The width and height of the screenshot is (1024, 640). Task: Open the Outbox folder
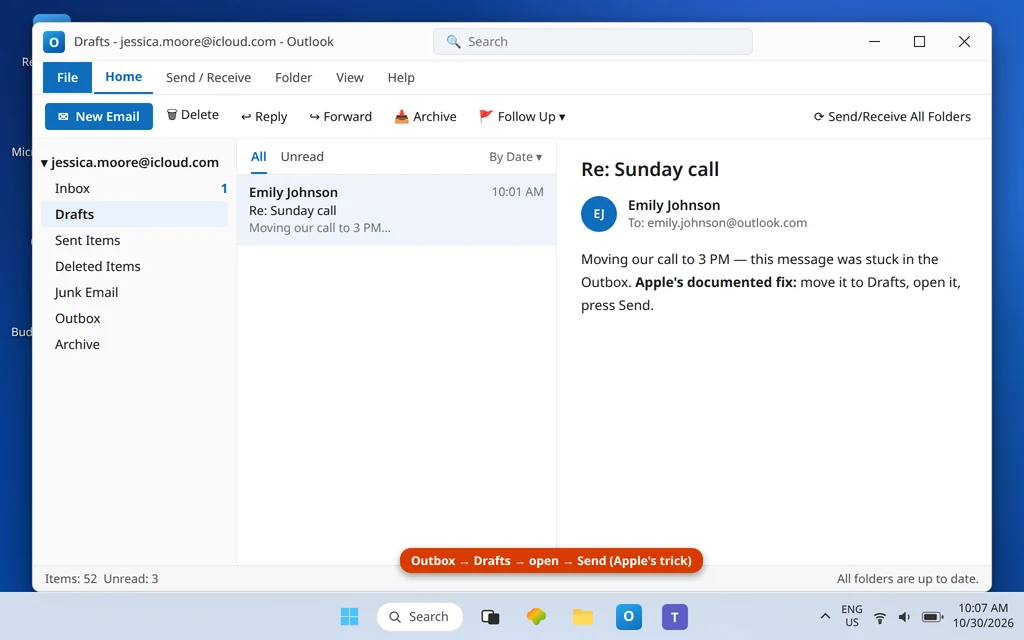coord(135,319)
